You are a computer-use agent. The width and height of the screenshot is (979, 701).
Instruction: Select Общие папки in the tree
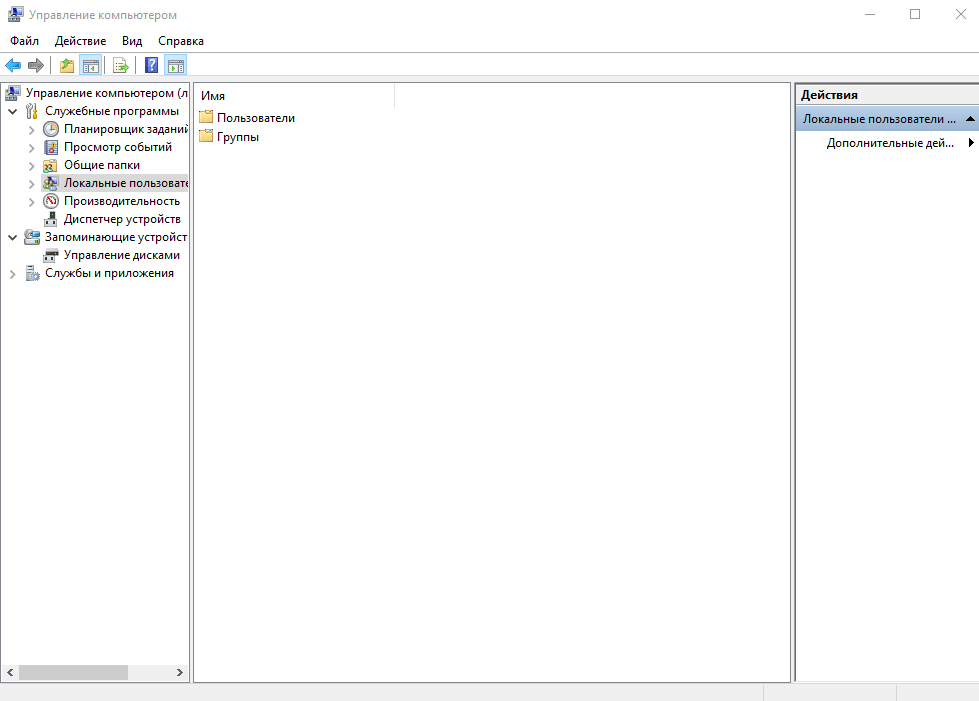[102, 165]
